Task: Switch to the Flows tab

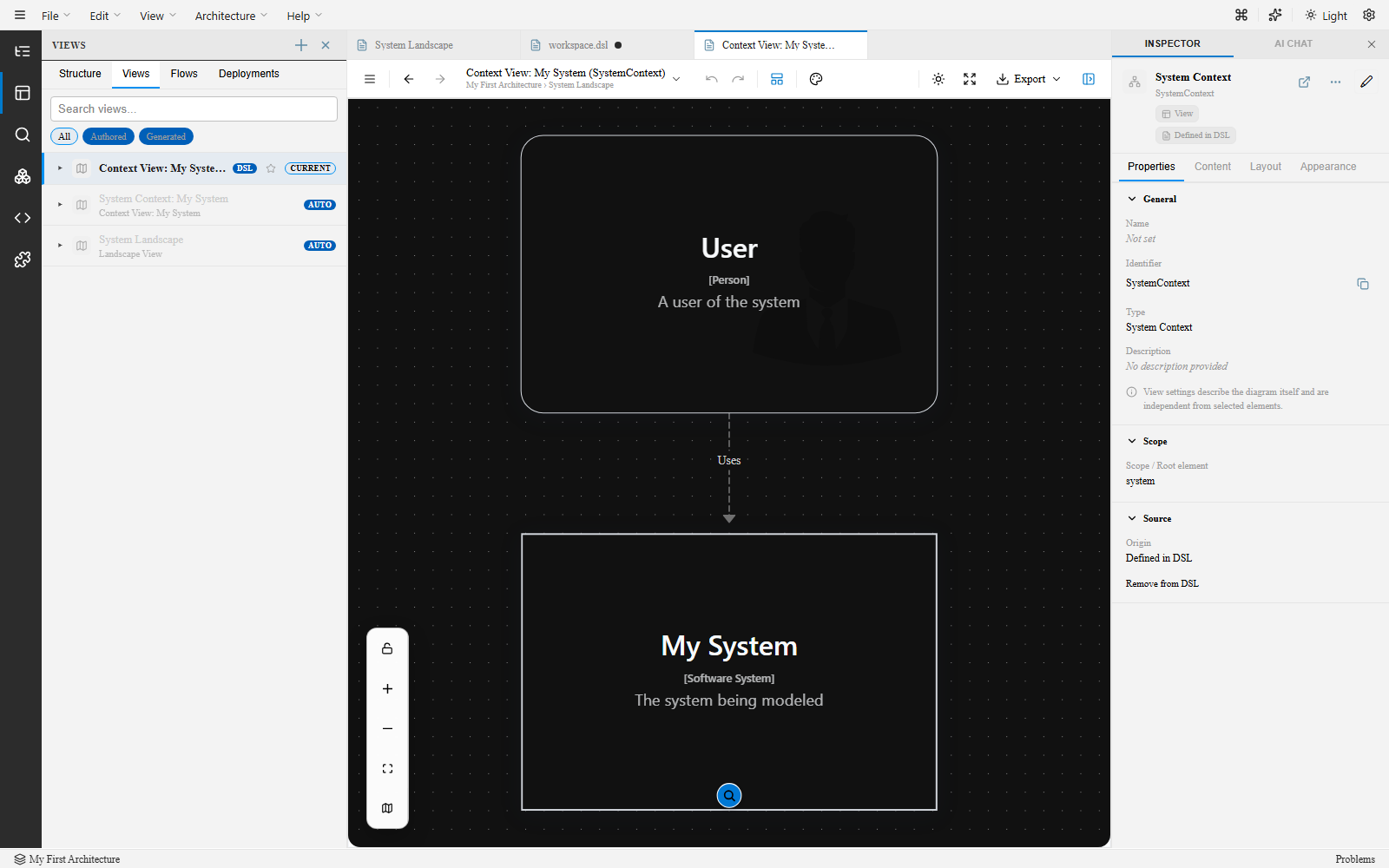Action: [x=184, y=74]
